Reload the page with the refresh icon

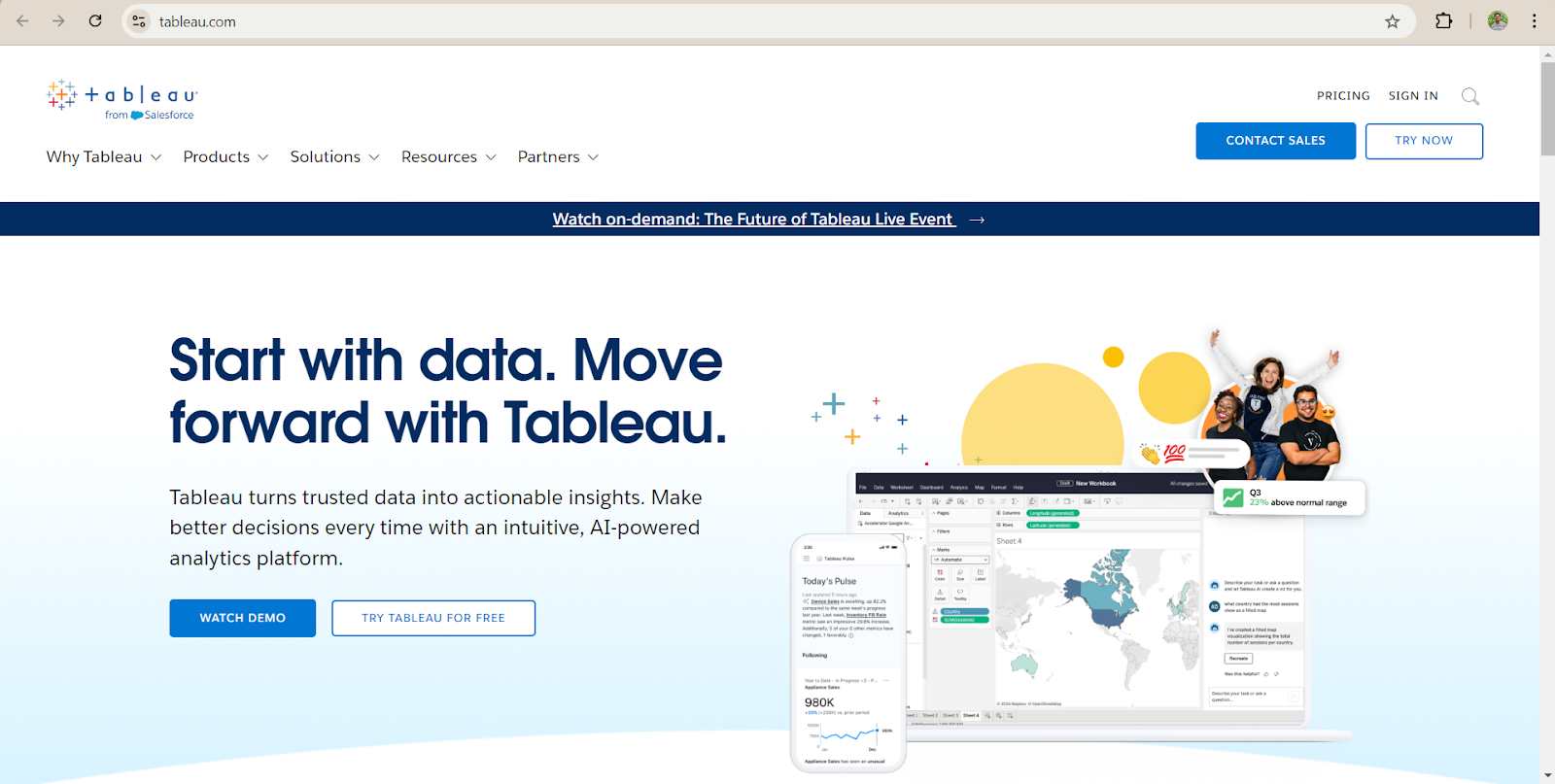click(x=95, y=21)
